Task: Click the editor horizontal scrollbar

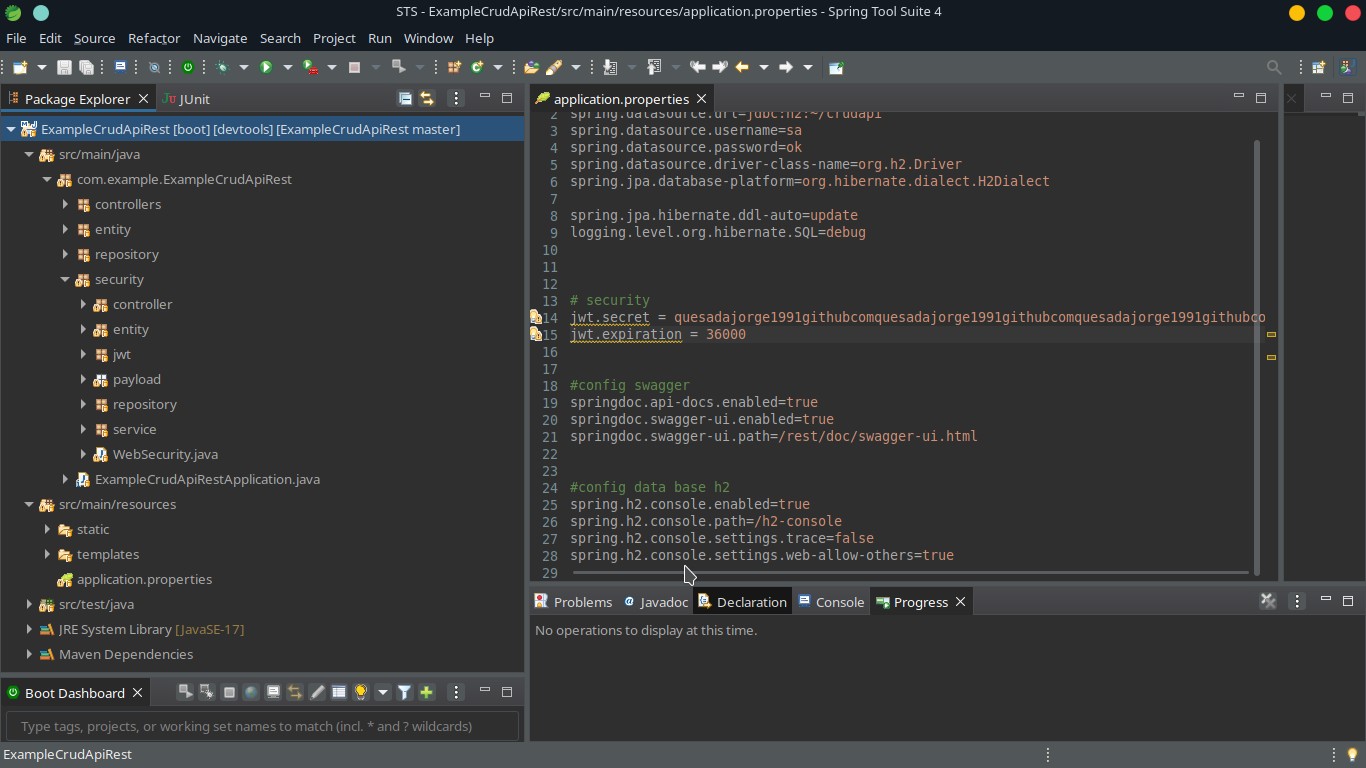Action: pos(910,573)
